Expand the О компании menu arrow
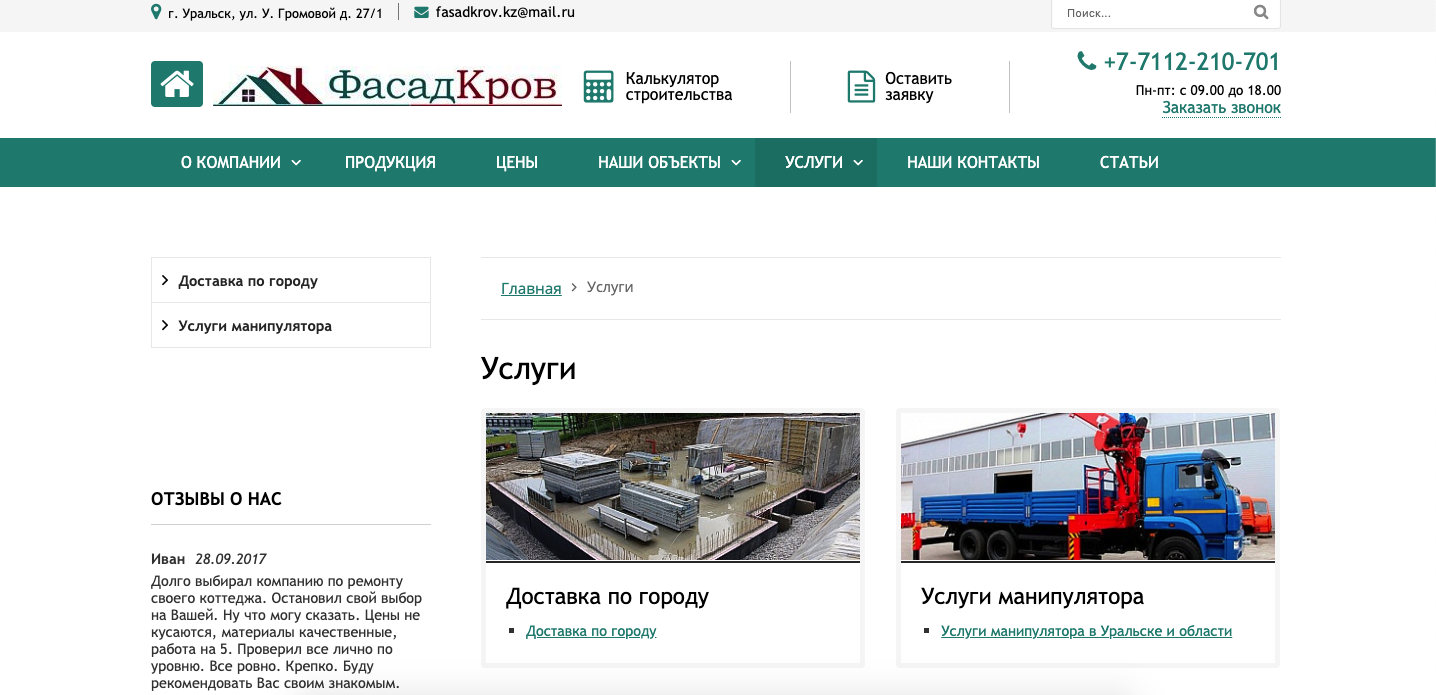Image resolution: width=1436 pixels, height=695 pixels. (297, 163)
